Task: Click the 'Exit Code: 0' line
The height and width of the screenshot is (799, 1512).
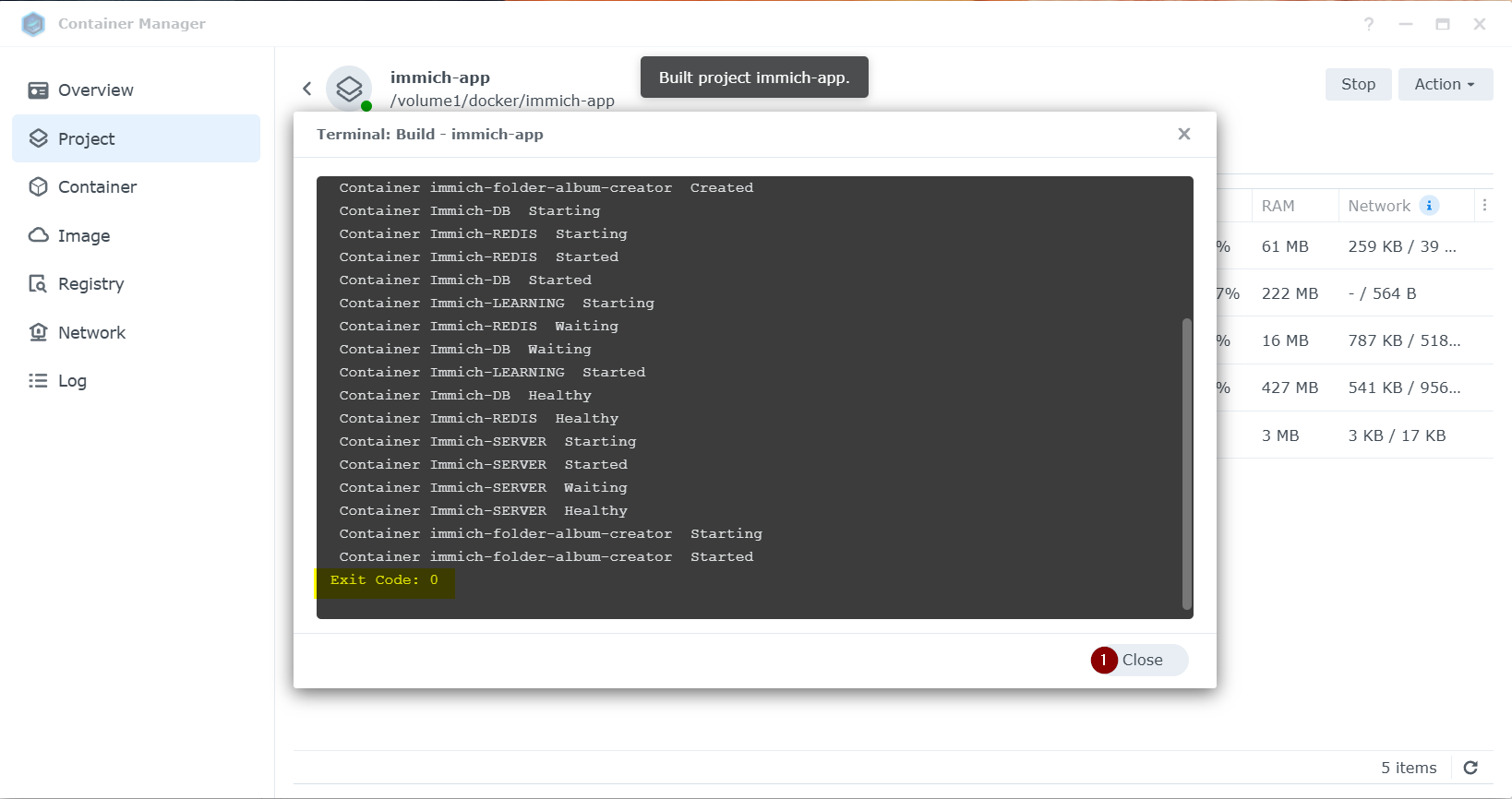Action: click(384, 580)
